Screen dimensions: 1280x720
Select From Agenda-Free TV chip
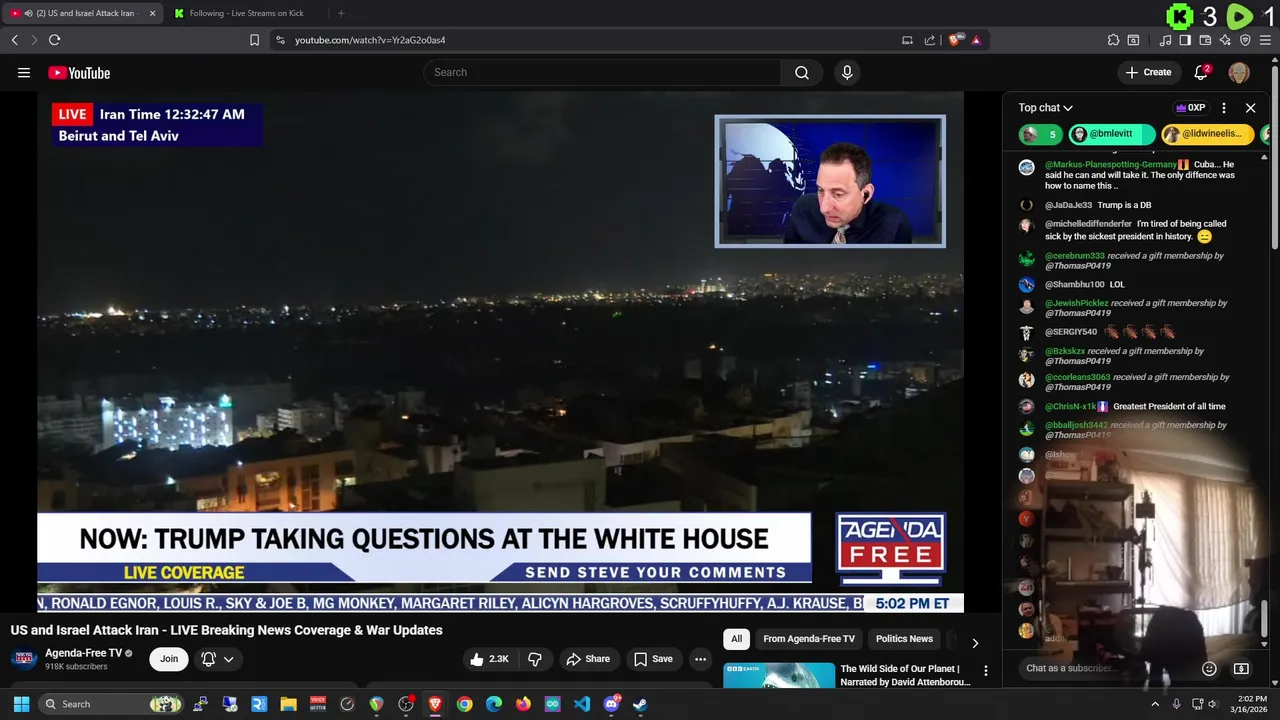809,639
